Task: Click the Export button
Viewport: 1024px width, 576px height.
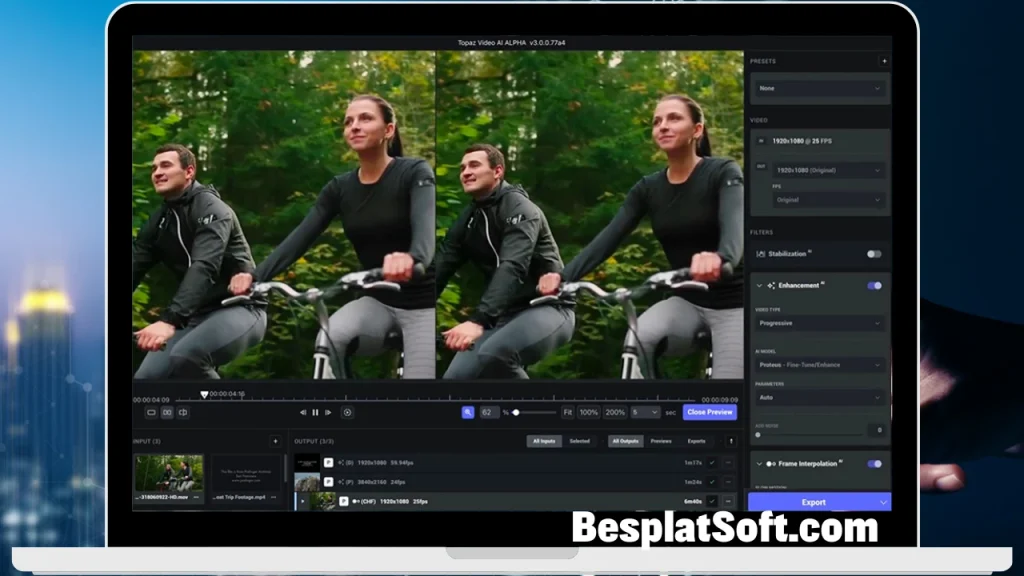Action: coord(814,502)
